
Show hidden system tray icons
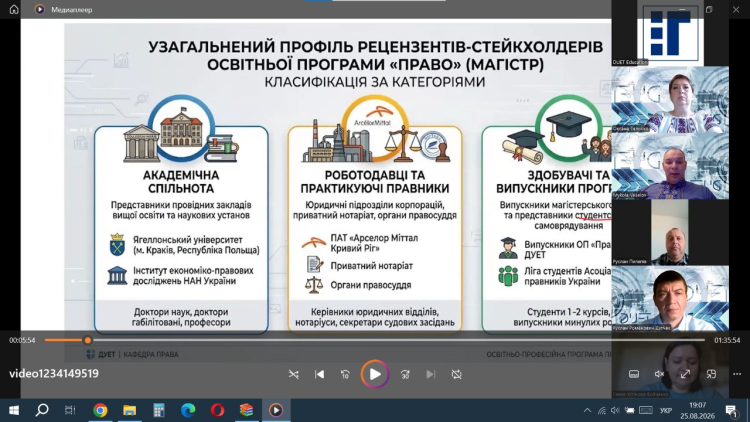click(x=587, y=411)
